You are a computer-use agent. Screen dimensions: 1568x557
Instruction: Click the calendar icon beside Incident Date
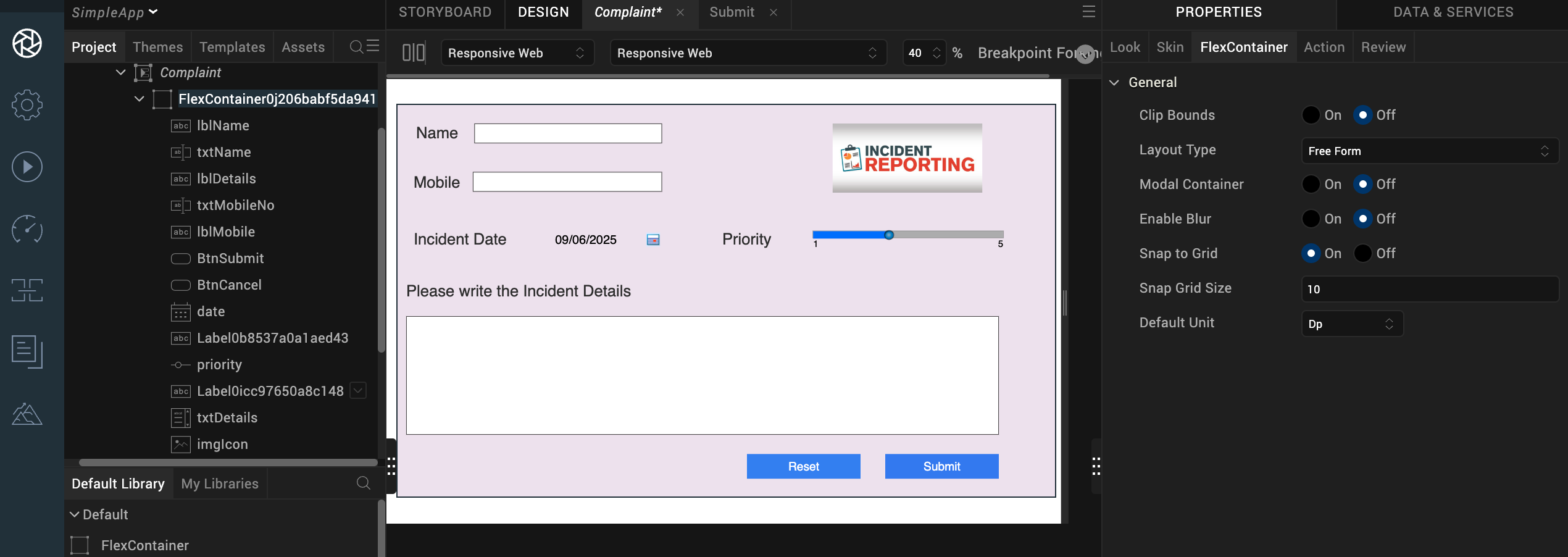click(653, 240)
